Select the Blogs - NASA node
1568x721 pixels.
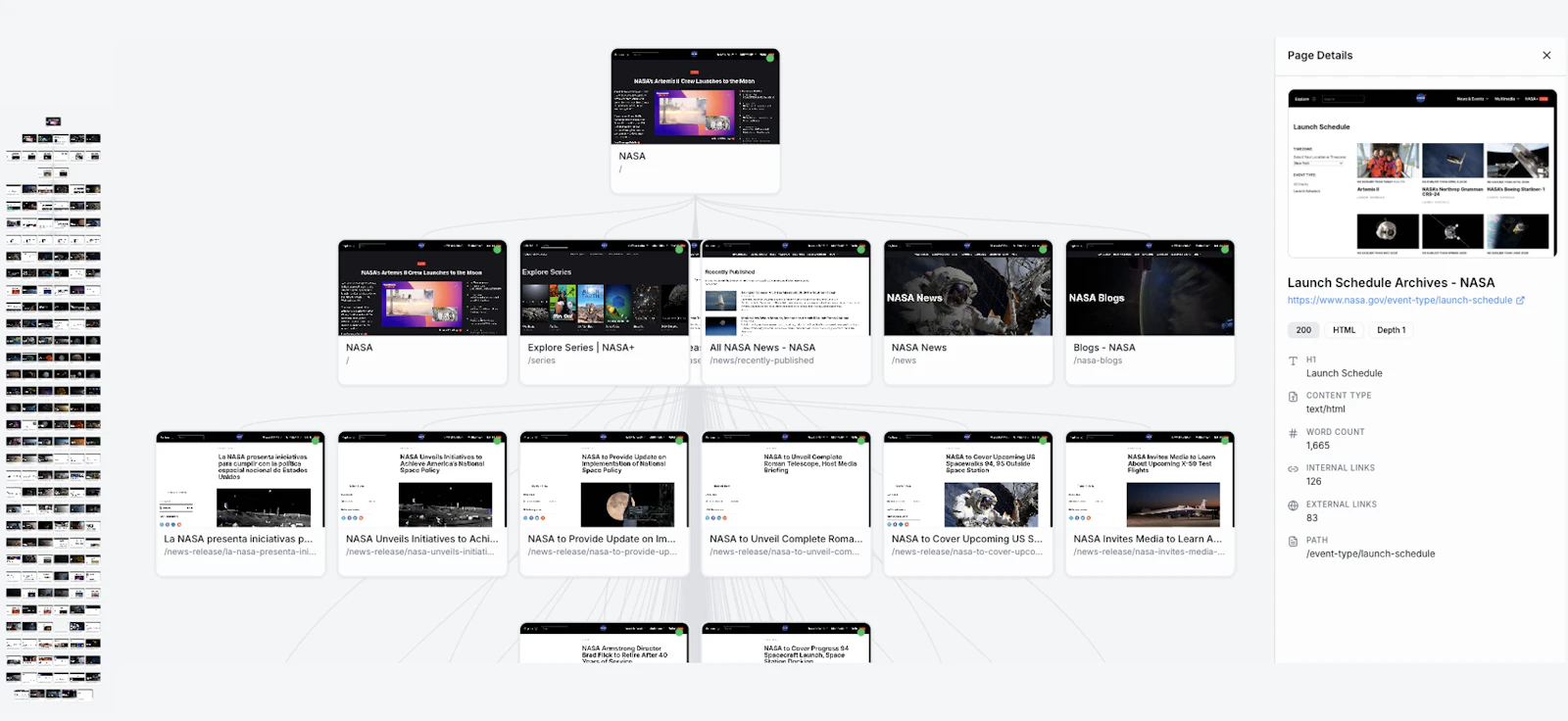[1151, 312]
